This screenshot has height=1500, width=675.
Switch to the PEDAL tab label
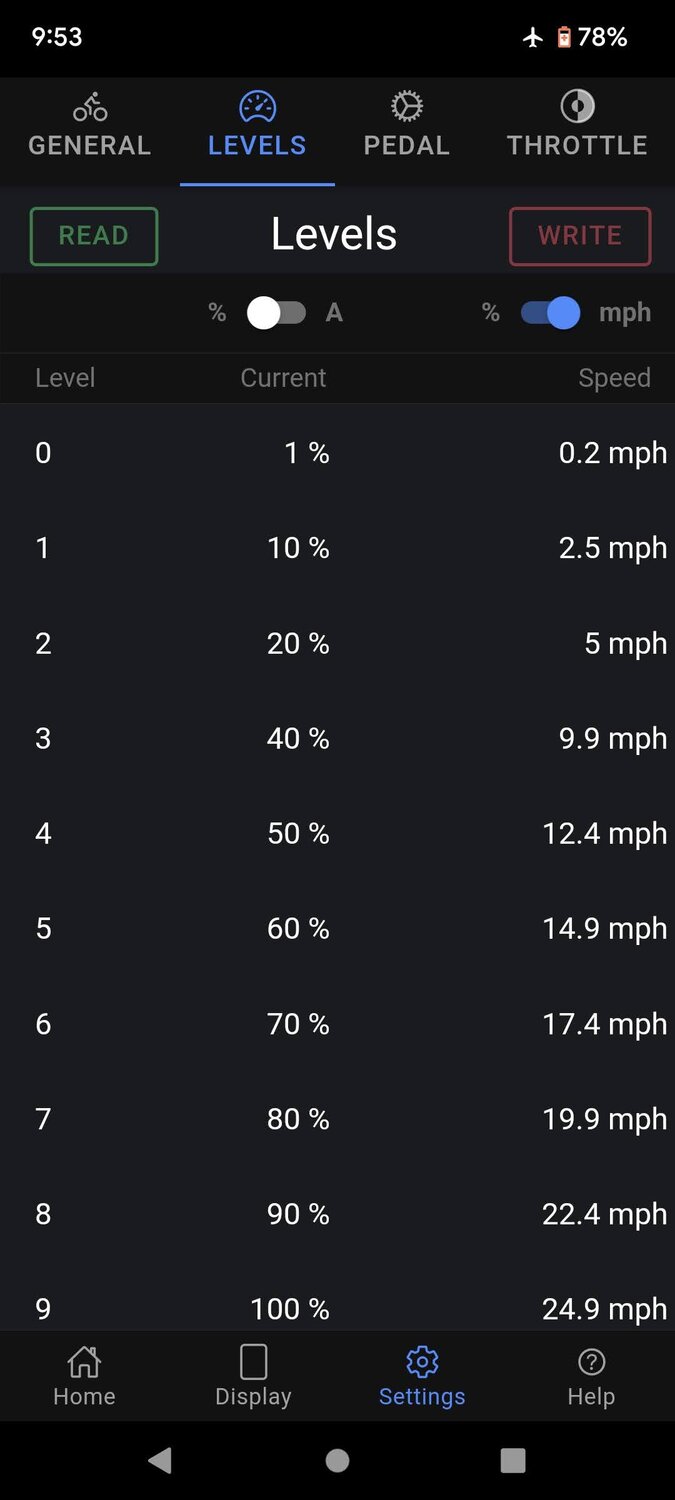click(406, 146)
